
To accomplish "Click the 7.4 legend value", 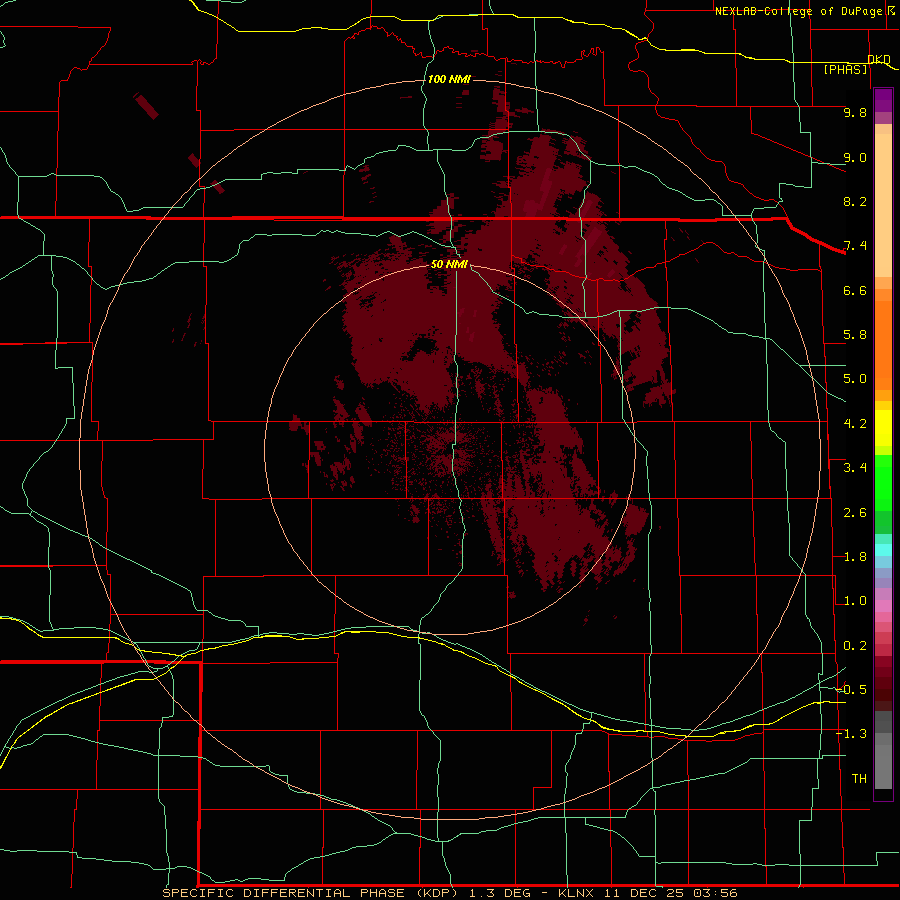I will click(x=855, y=246).
